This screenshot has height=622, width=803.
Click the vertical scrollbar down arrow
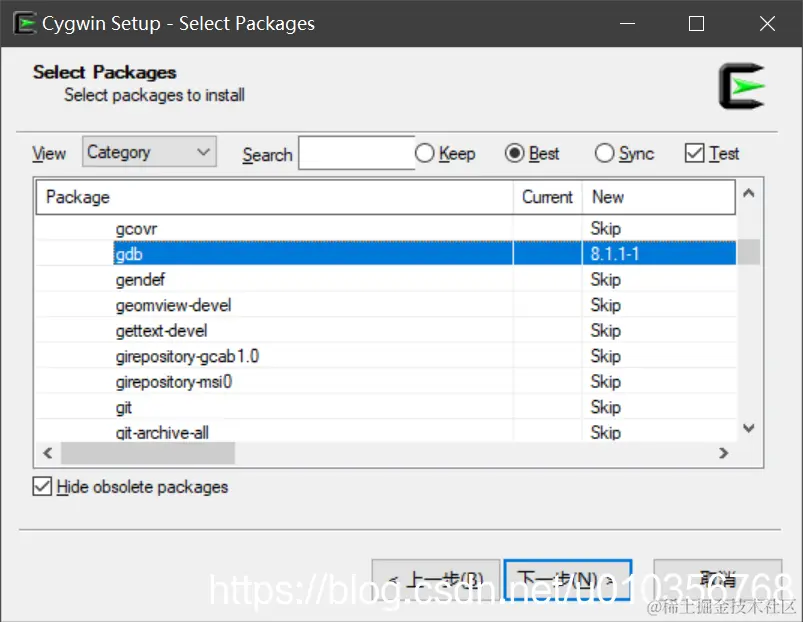point(749,428)
